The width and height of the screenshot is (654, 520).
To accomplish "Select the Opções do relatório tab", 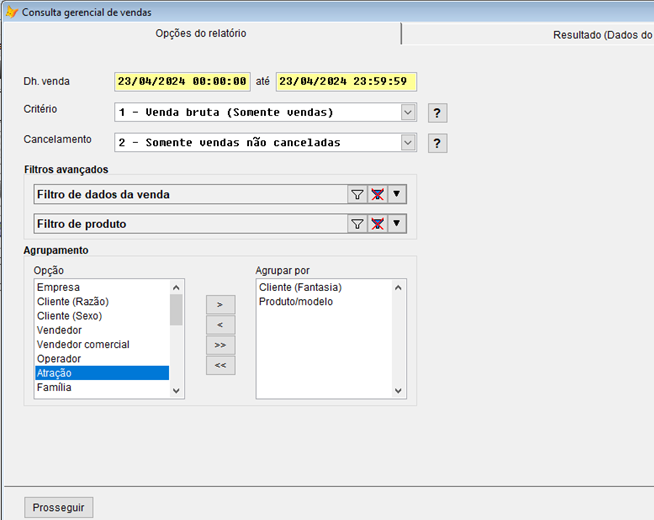I will click(x=200, y=34).
